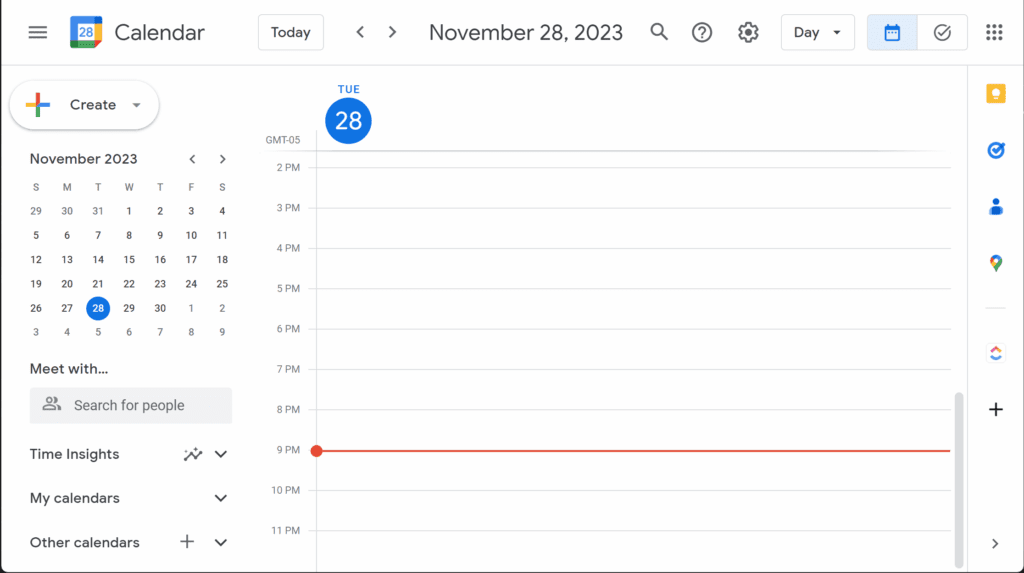
Task: Select November 19 in mini calendar
Action: 36,284
